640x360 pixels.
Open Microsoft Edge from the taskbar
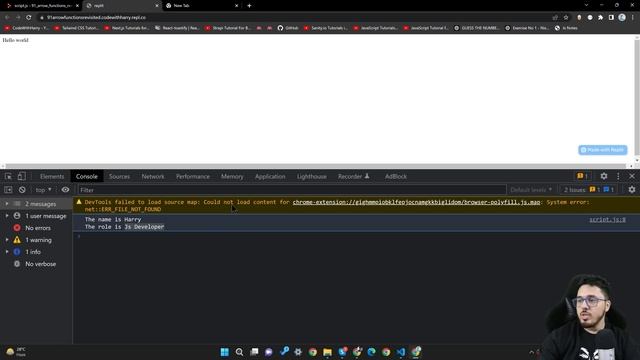click(x=371, y=352)
